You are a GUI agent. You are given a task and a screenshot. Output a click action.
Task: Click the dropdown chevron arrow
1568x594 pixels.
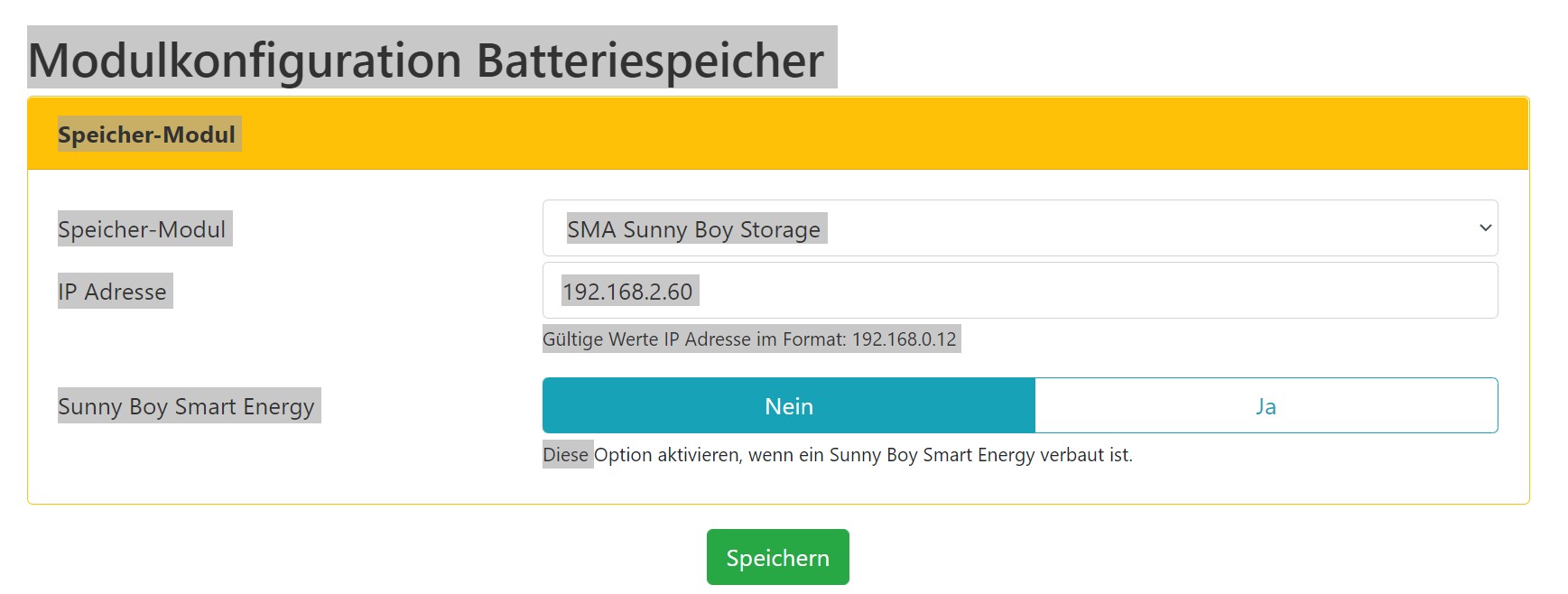pyautogui.click(x=1485, y=228)
